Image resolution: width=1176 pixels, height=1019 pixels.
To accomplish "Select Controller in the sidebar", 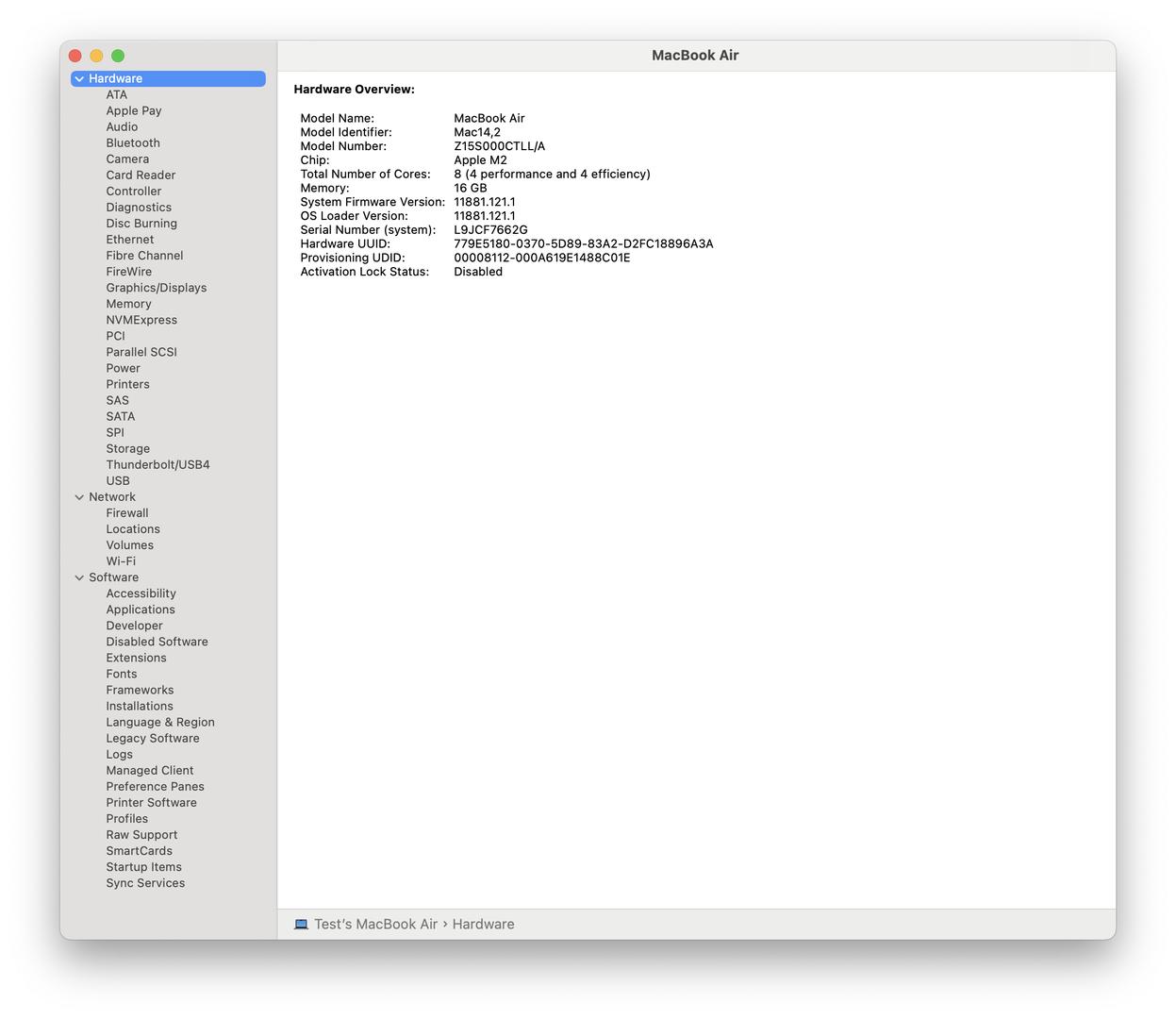I will point(134,192).
